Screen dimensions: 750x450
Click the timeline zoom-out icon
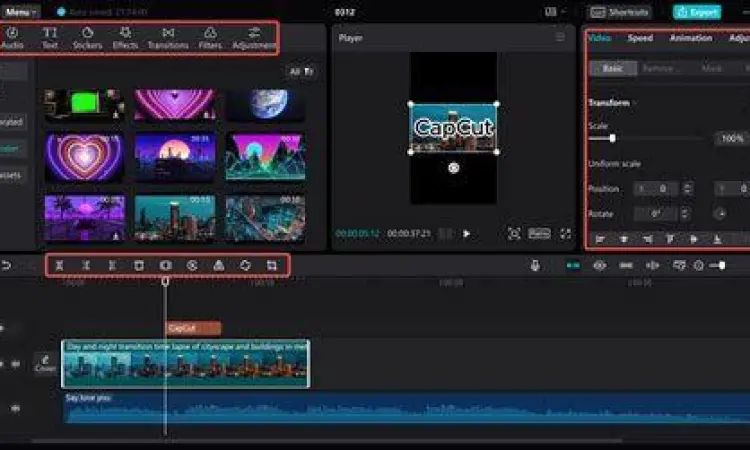(x=699, y=265)
